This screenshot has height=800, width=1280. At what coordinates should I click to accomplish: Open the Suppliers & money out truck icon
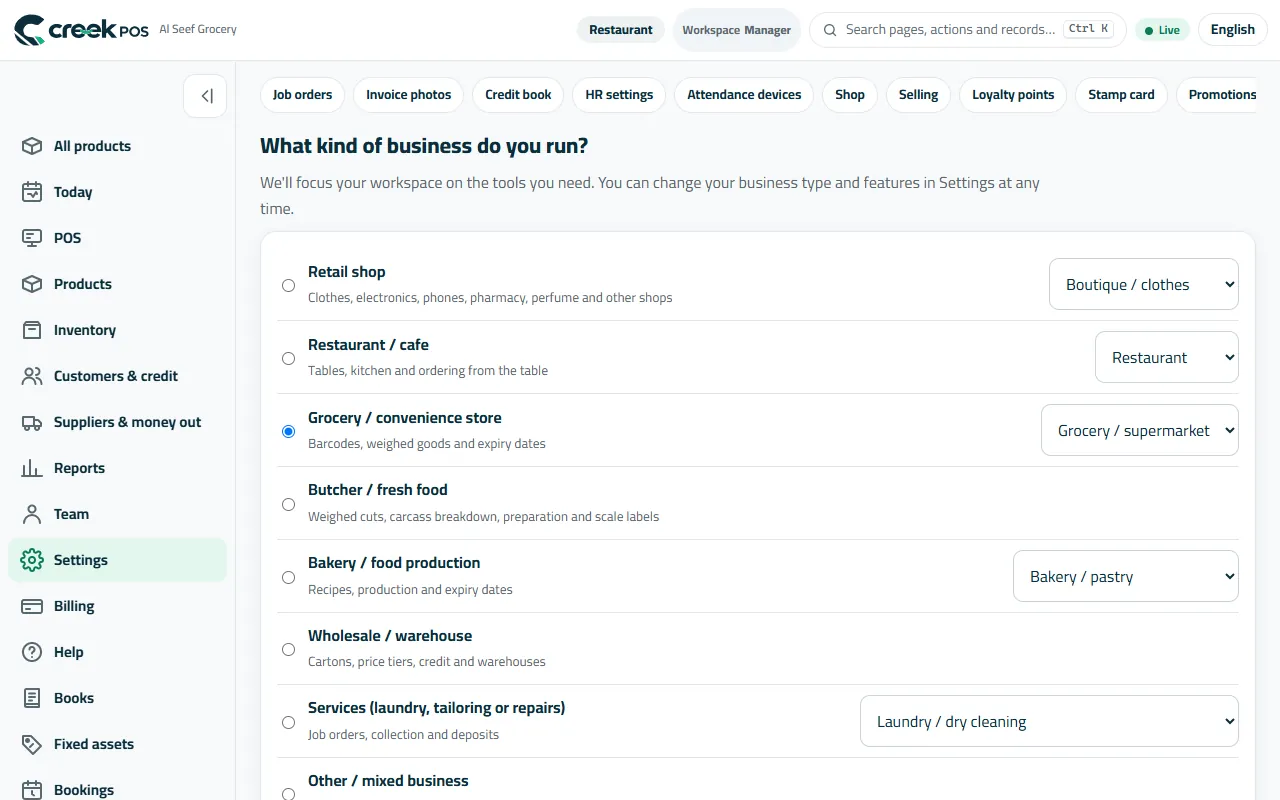[32, 422]
